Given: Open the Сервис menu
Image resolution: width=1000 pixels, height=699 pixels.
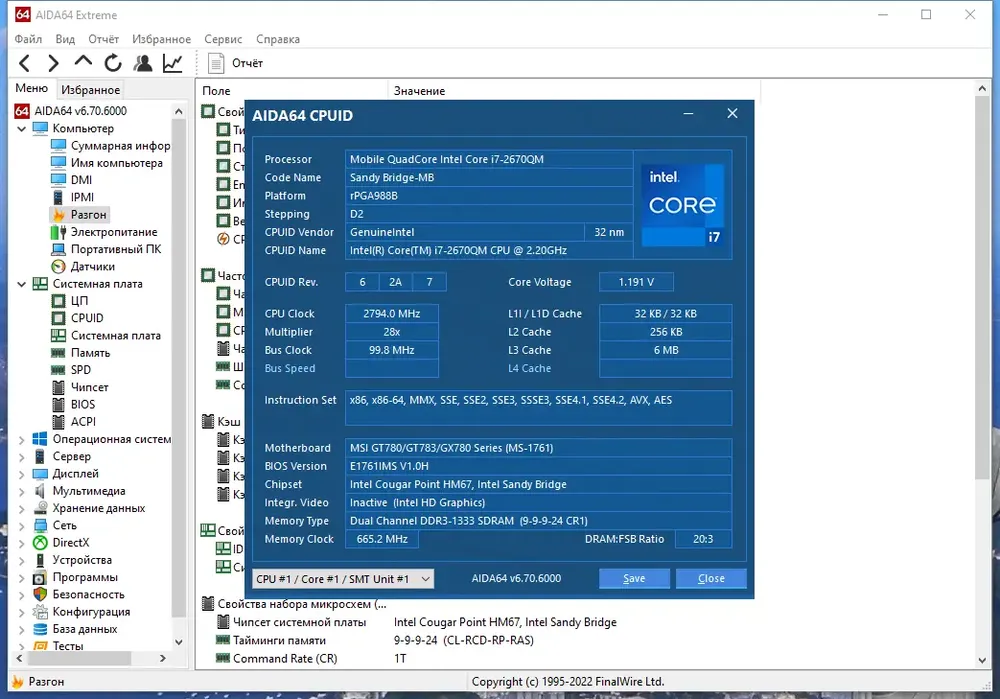Looking at the screenshot, I should tap(223, 39).
